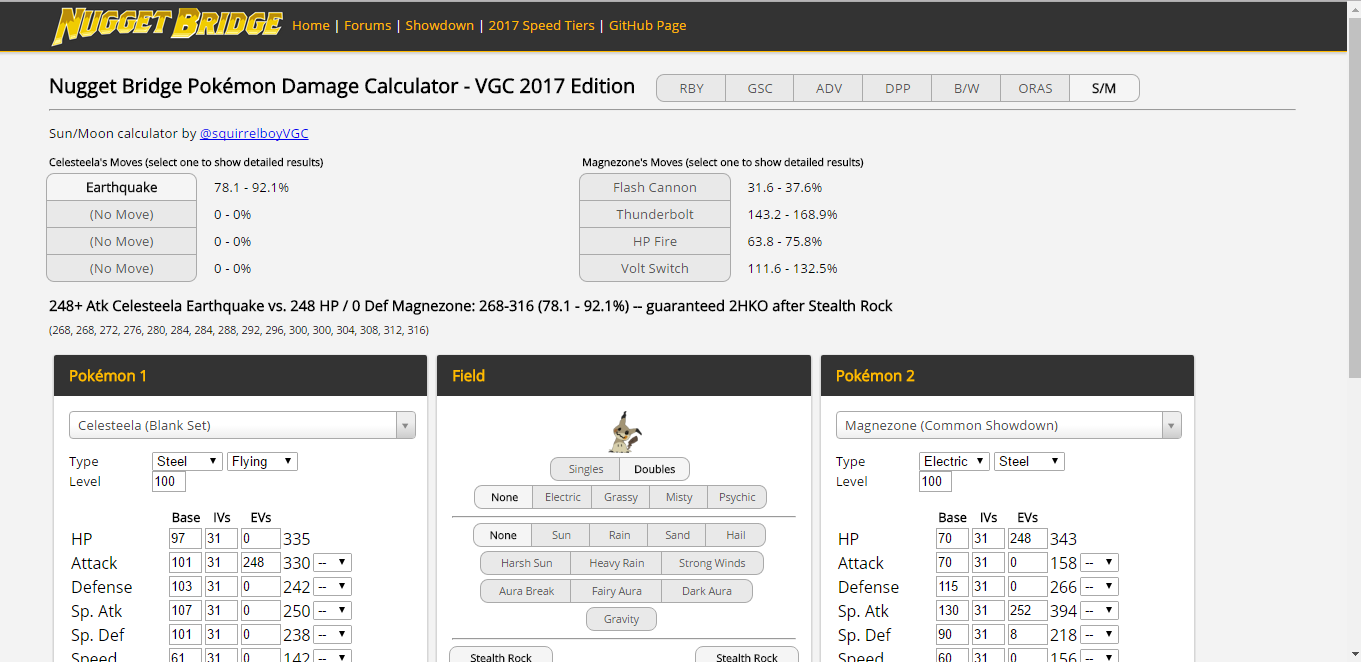Toggle Rain weather option

619,535
